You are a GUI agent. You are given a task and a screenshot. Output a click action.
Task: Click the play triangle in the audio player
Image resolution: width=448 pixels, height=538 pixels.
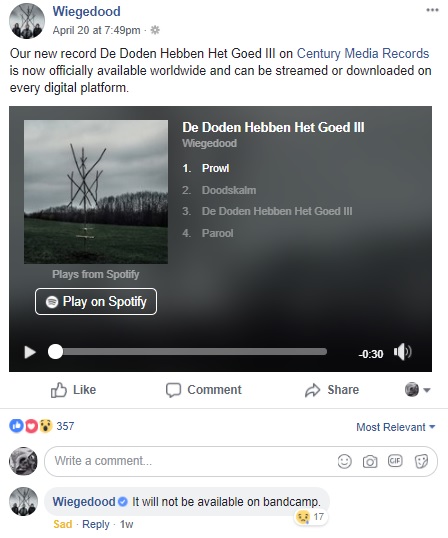click(30, 352)
